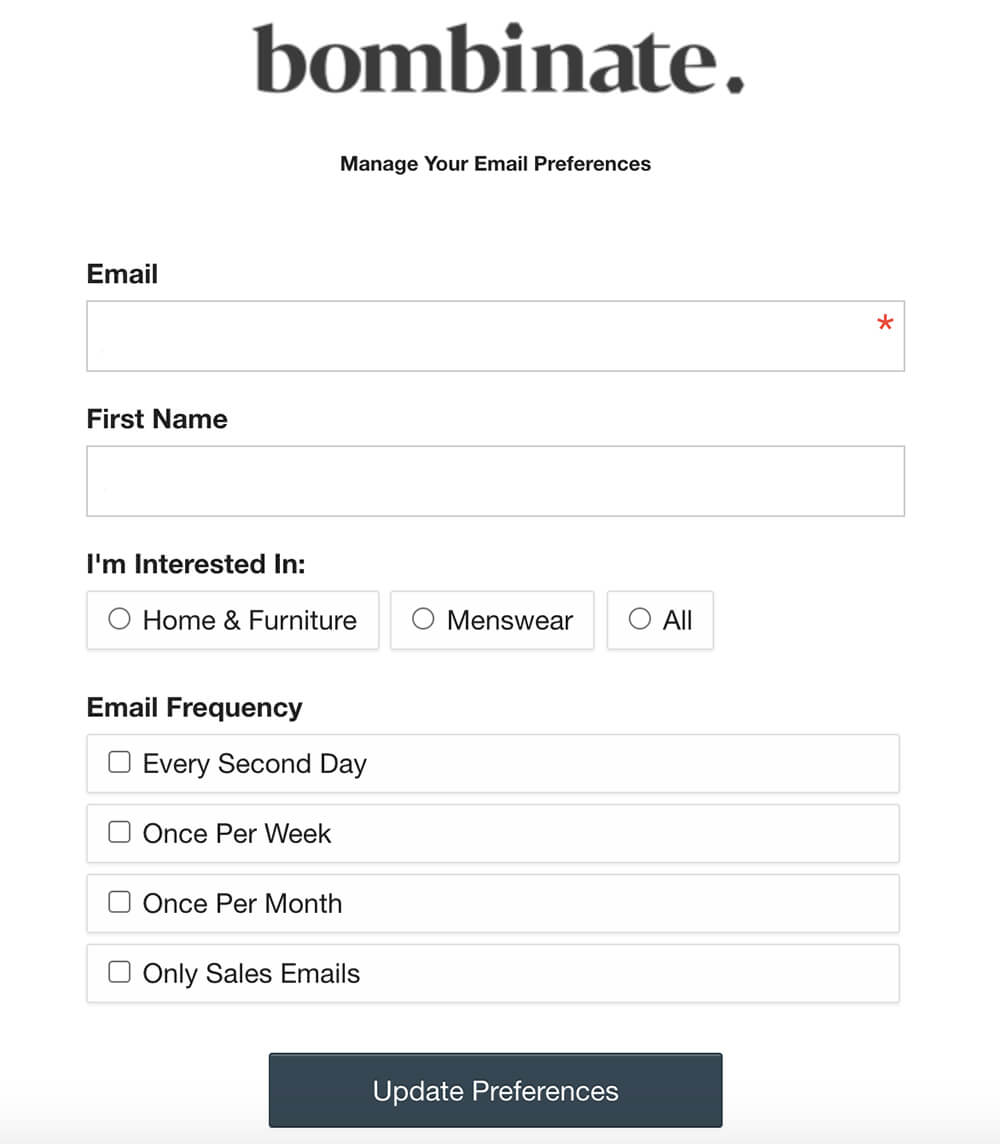Check the Once Per Month checkbox

point(120,903)
